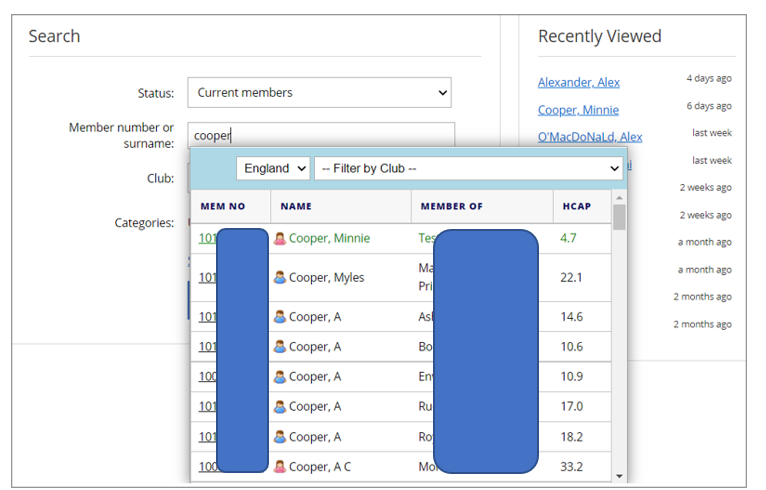The height and width of the screenshot is (490, 766).
Task: Click the 10.6 handicap value
Action: pyautogui.click(x=572, y=346)
